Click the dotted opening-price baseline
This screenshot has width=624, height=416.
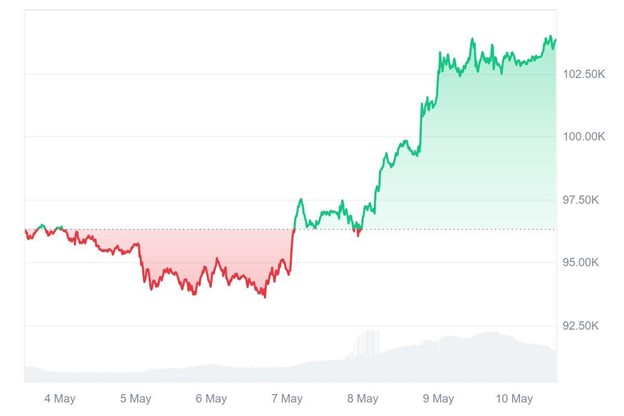click(450, 229)
